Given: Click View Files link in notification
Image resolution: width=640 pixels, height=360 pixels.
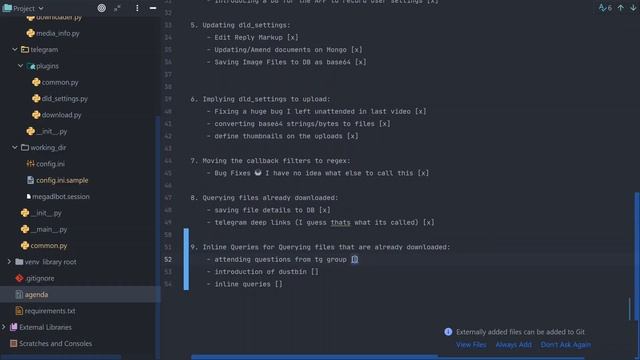Looking at the screenshot, I should click(x=471, y=345).
